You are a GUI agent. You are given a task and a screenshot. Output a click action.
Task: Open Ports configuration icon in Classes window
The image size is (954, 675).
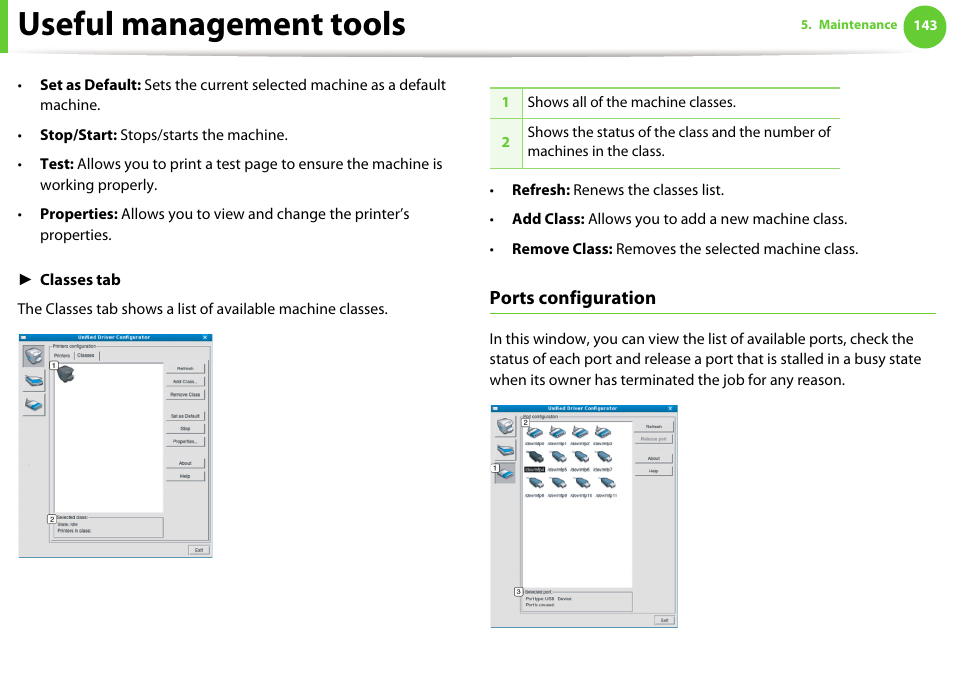33,405
